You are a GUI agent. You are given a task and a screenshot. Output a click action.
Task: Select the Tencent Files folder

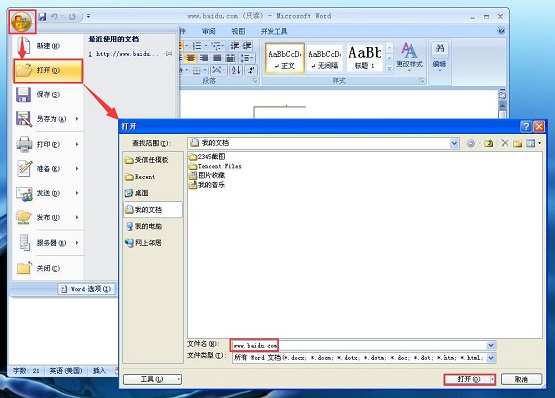(215, 166)
